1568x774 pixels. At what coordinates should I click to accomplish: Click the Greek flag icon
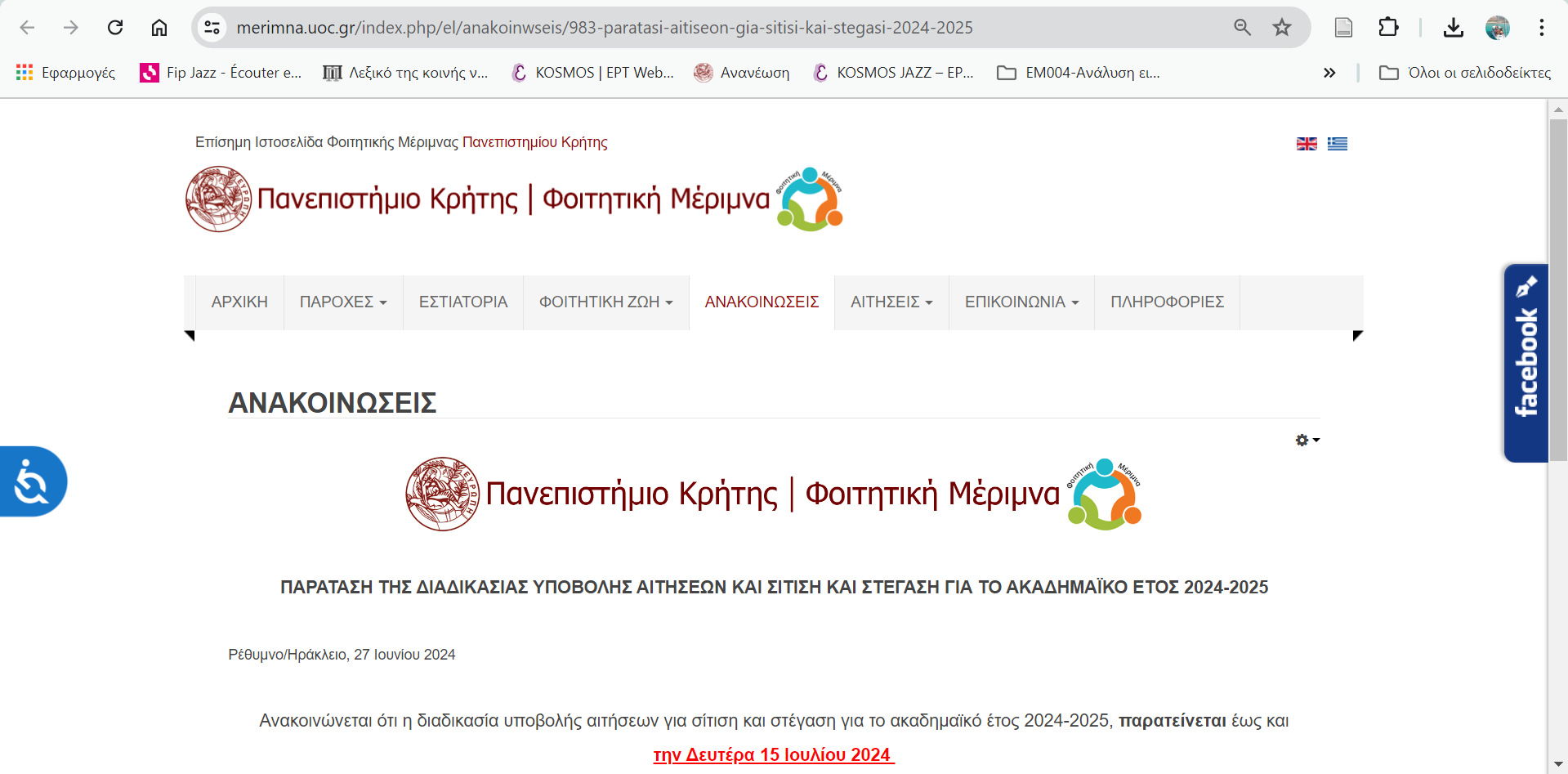pos(1338,143)
